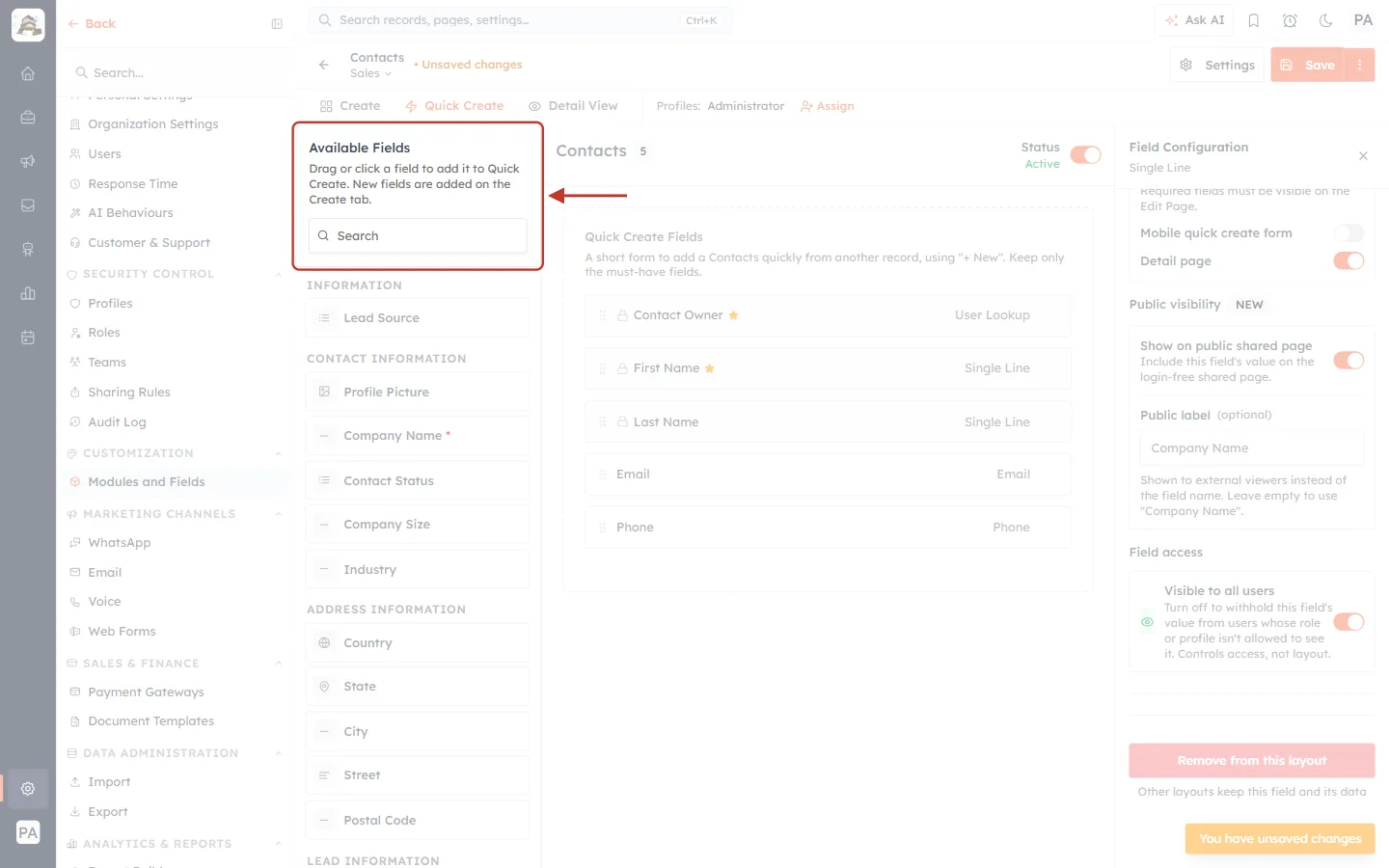Collapse the sidebar using the panel icon
This screenshot has height=868, width=1389.
[x=277, y=24]
